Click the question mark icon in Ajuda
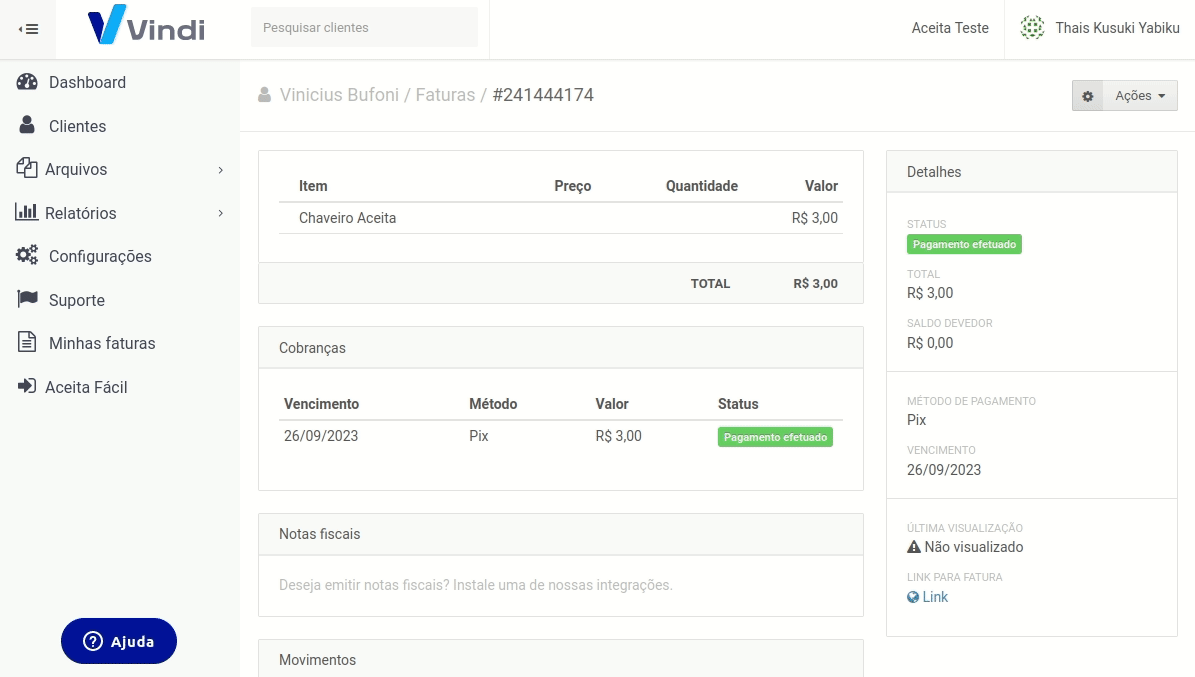1195x677 pixels. tap(93, 641)
